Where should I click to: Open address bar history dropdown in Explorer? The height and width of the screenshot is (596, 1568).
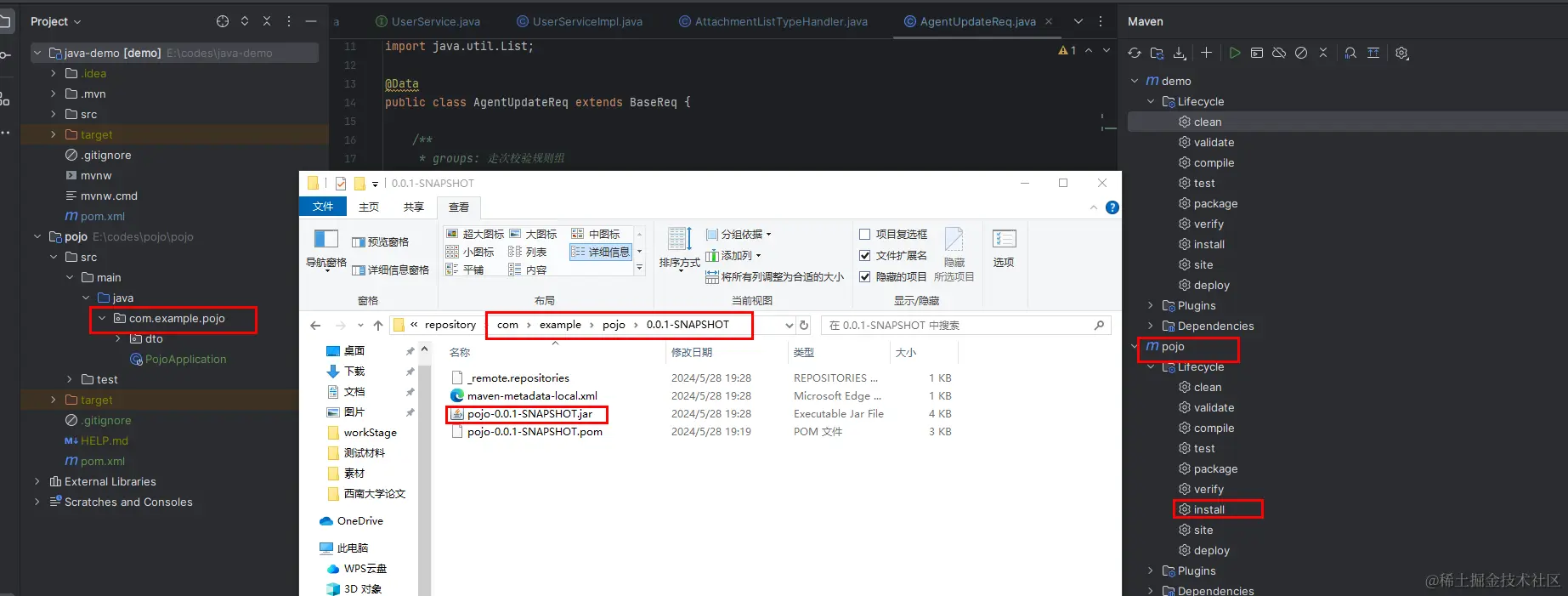(x=789, y=326)
